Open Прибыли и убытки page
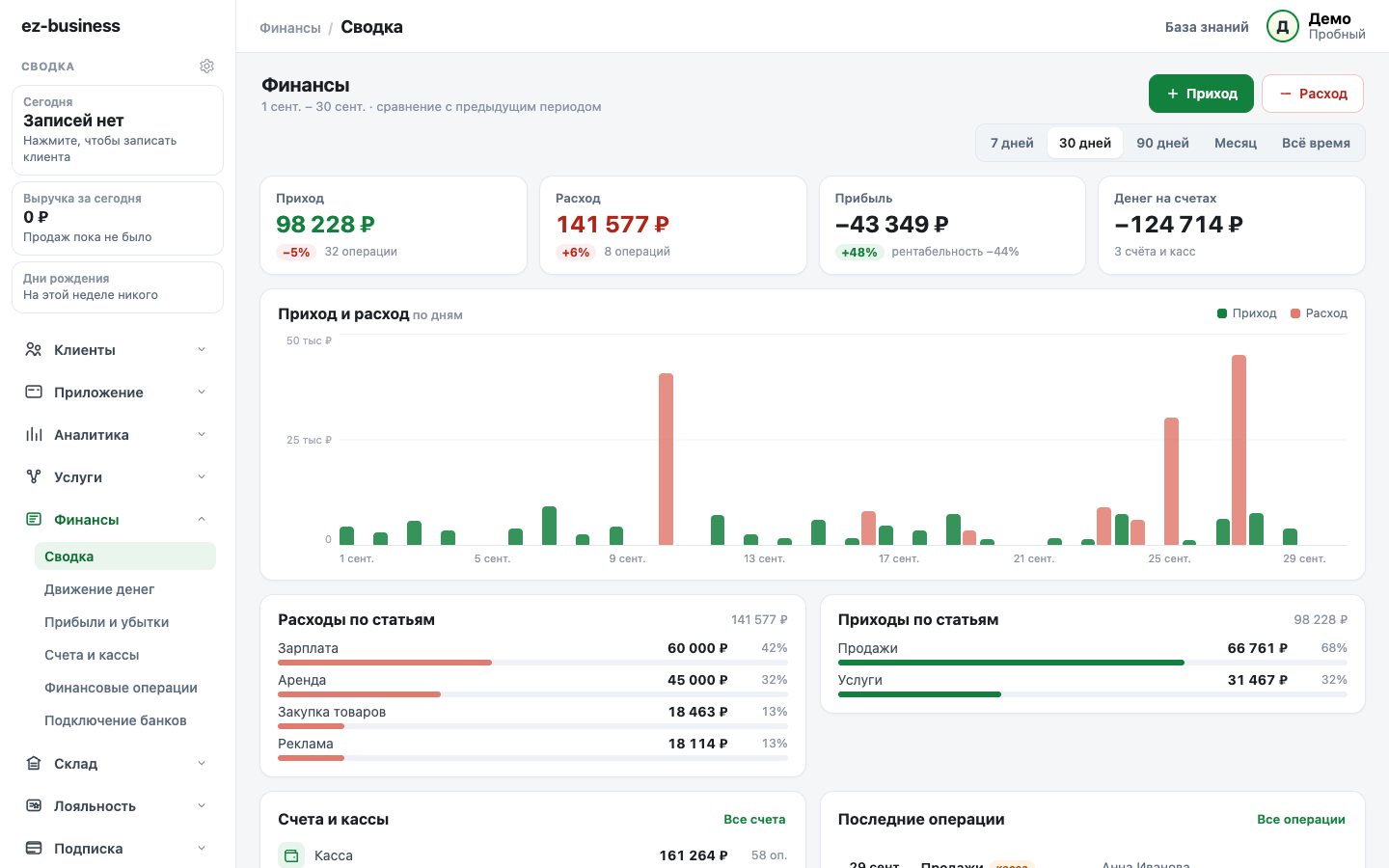The image size is (1389, 868). point(125,622)
